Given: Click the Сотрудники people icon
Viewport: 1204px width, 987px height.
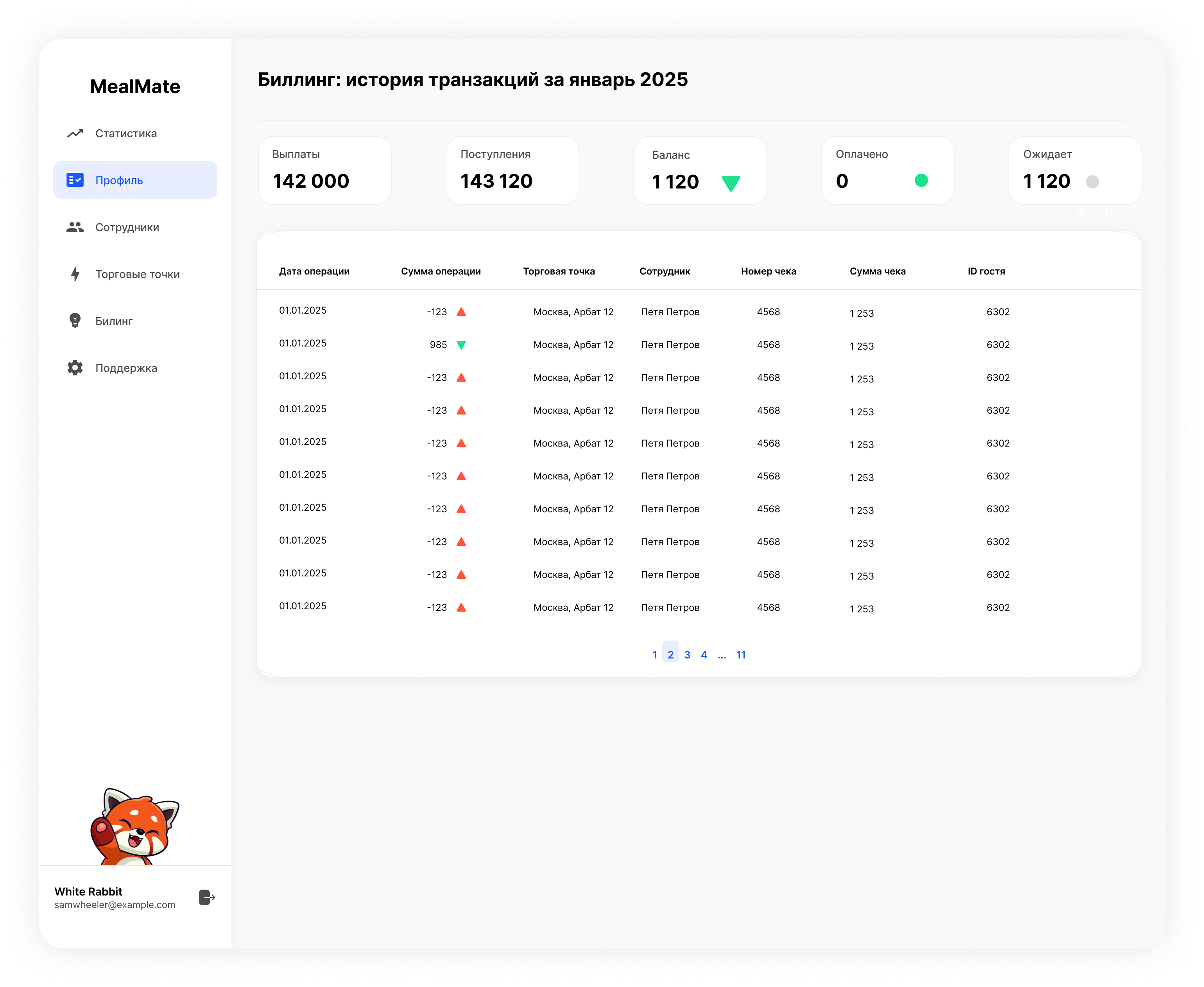Looking at the screenshot, I should click(x=75, y=228).
